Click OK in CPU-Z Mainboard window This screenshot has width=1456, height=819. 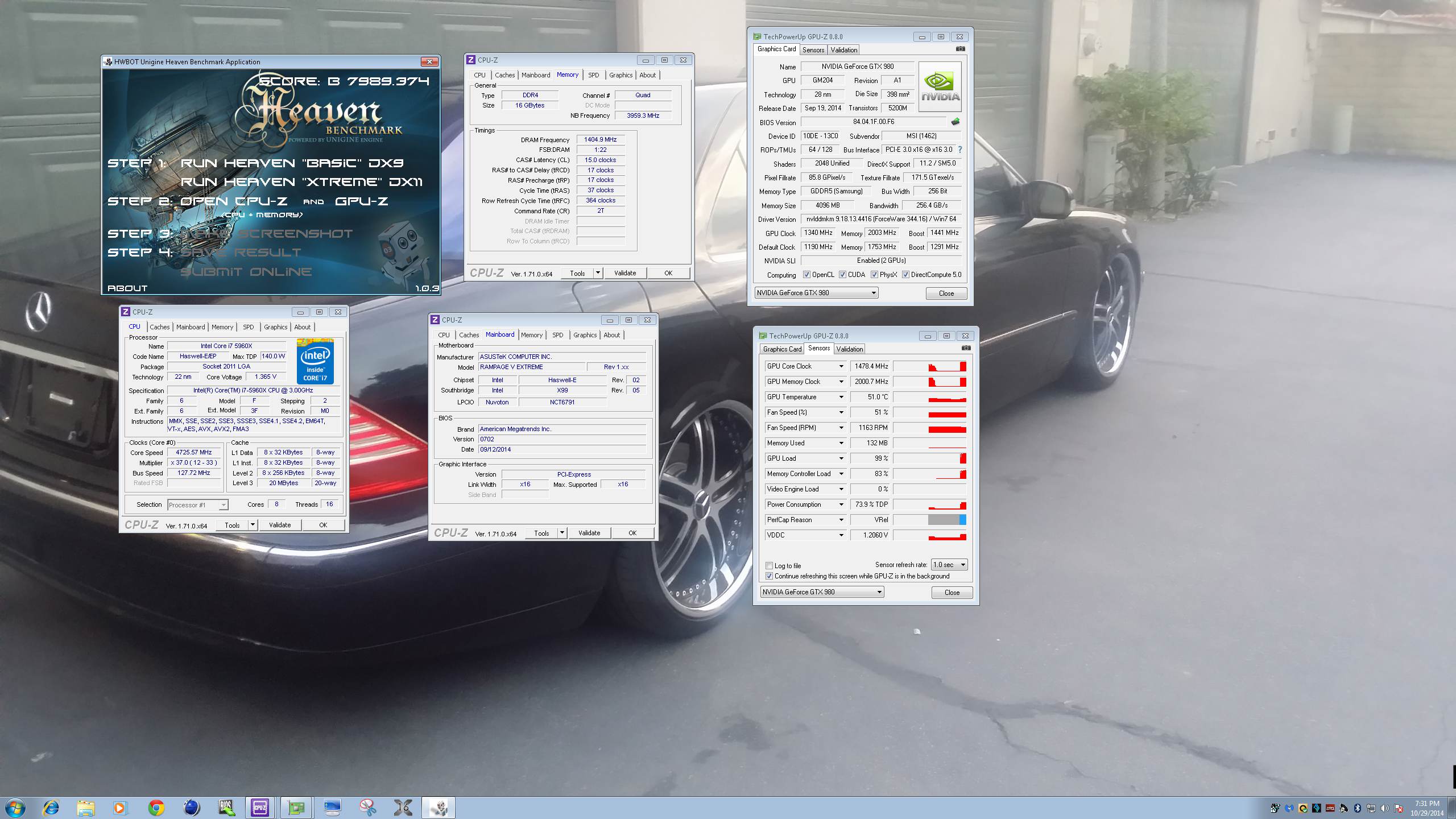tap(632, 533)
